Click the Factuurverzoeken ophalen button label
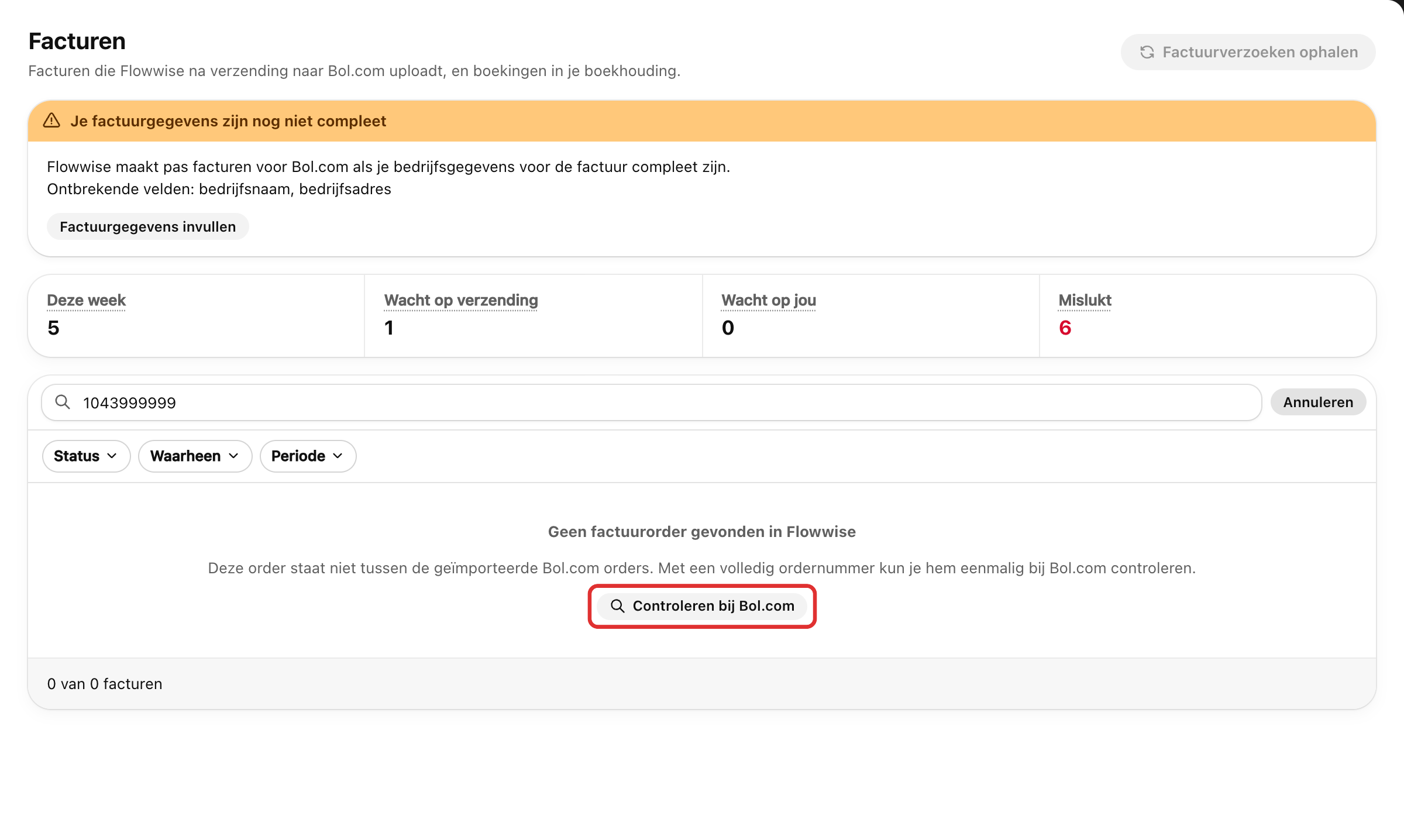This screenshot has width=1404, height=840. pos(1260,52)
